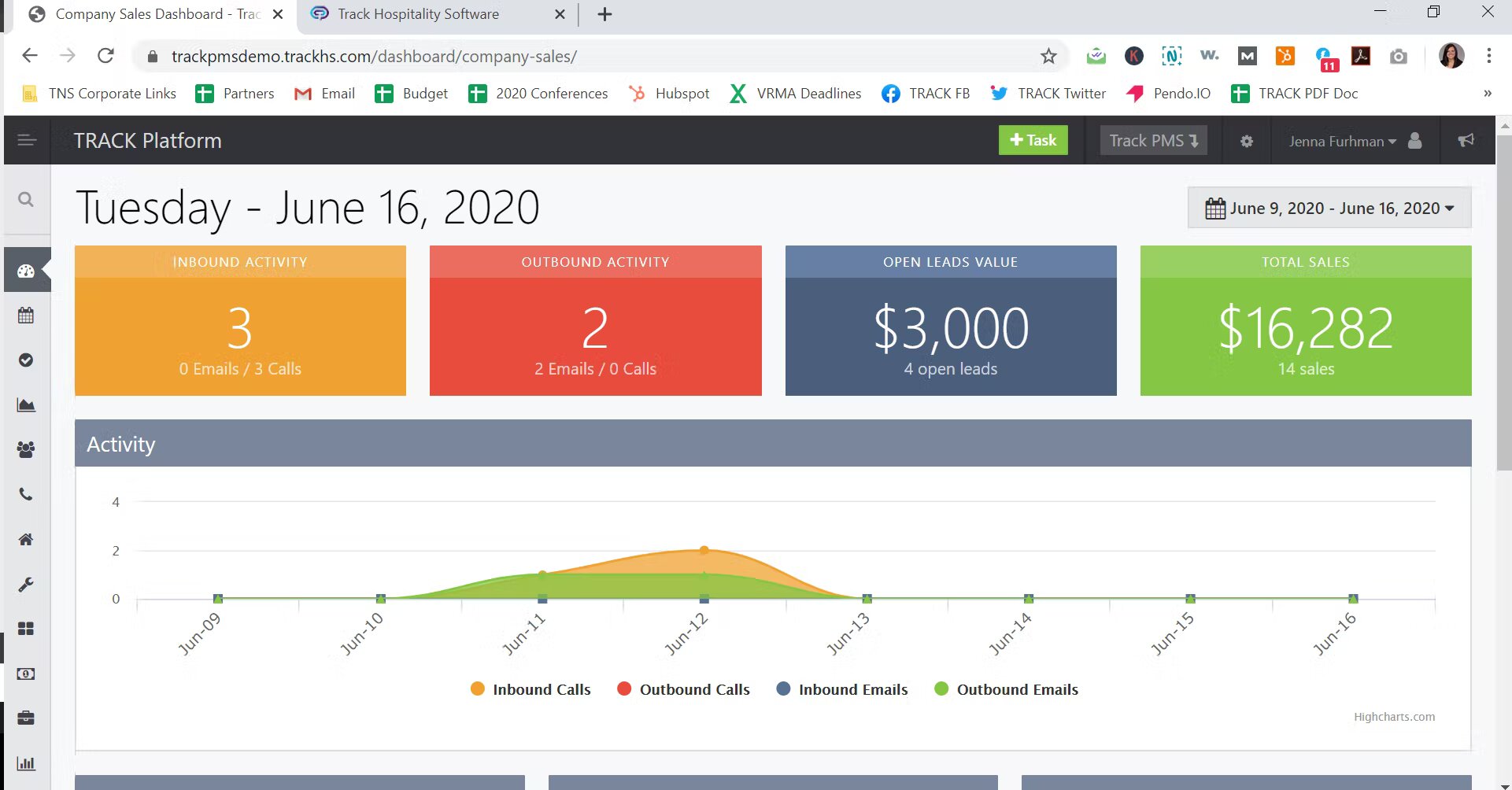
Task: Open the calendar icon in left sidebar
Action: [x=26, y=315]
